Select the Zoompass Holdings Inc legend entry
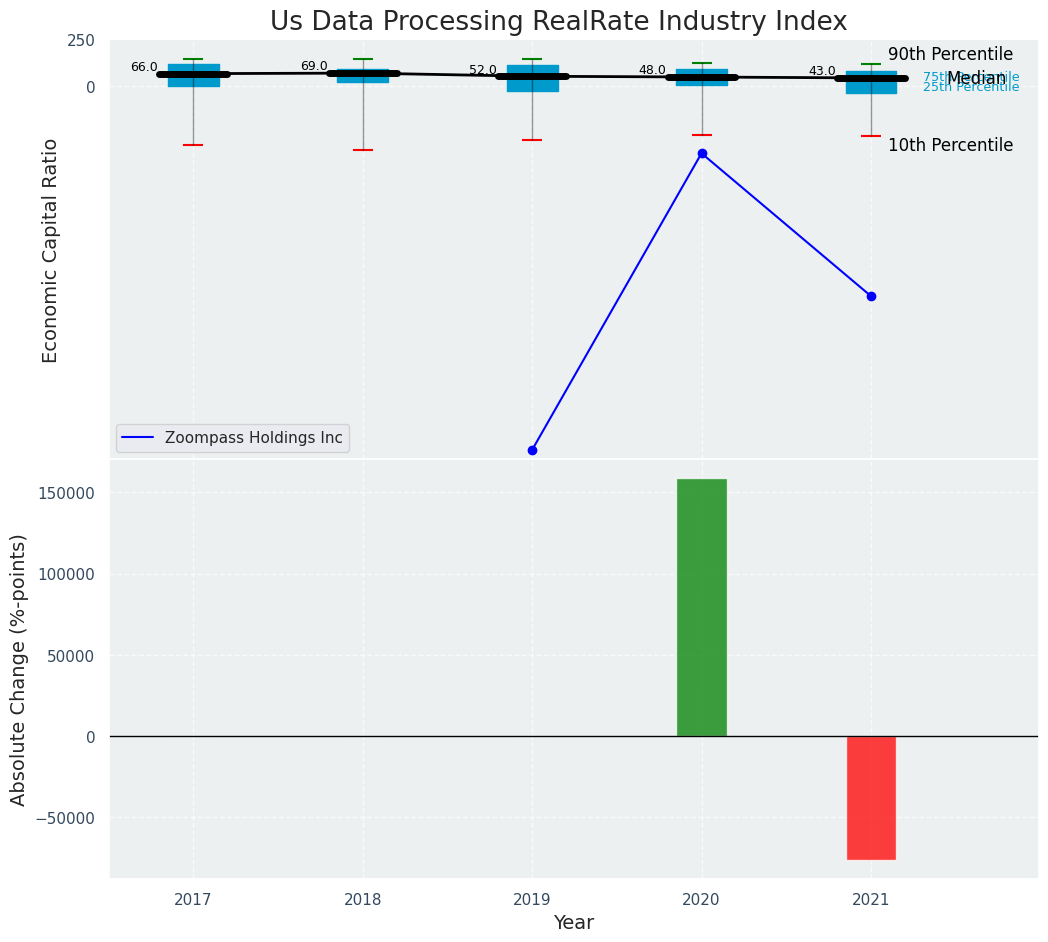The width and height of the screenshot is (1048, 942). (253, 438)
